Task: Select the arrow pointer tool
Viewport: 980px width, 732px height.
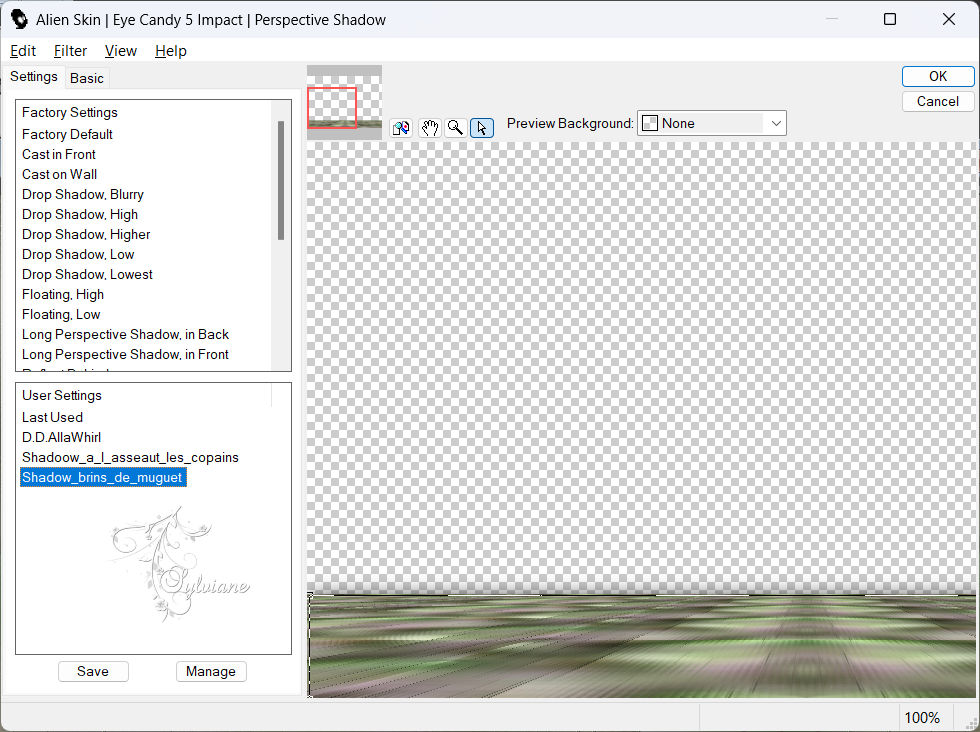Action: click(x=482, y=128)
